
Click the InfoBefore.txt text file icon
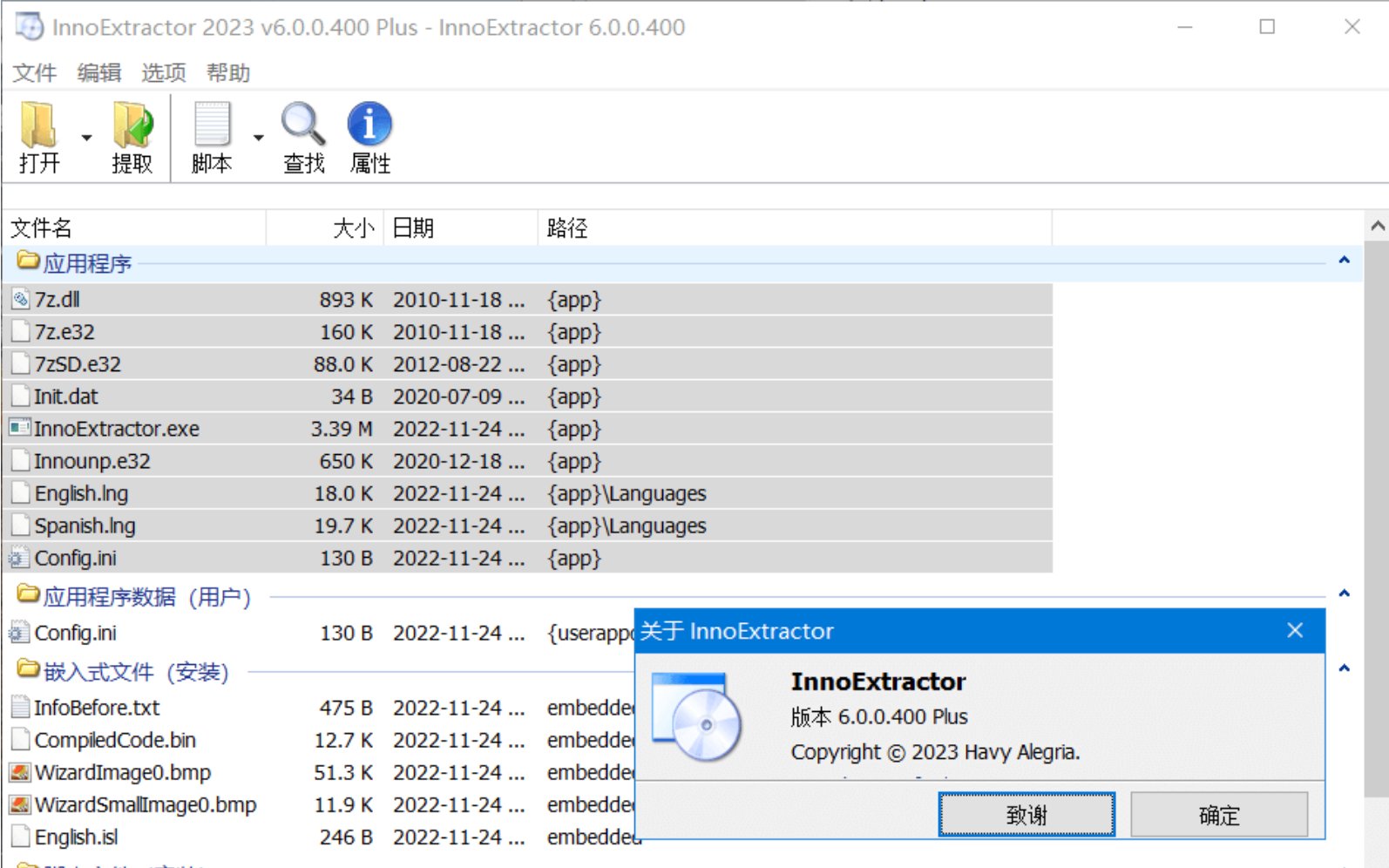coord(20,708)
